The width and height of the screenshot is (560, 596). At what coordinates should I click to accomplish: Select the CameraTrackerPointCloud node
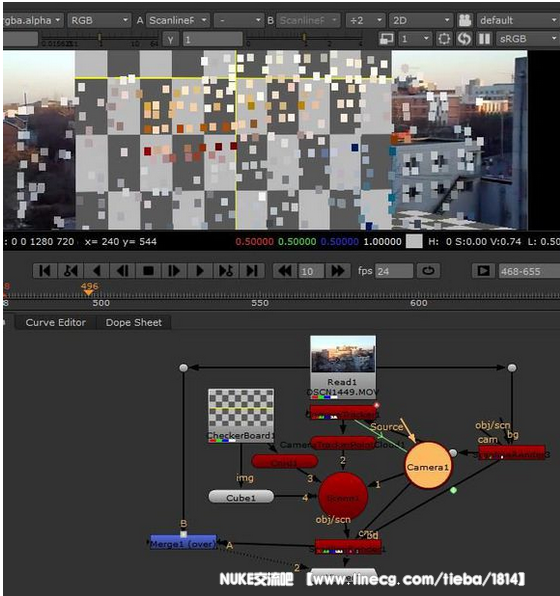[343, 443]
